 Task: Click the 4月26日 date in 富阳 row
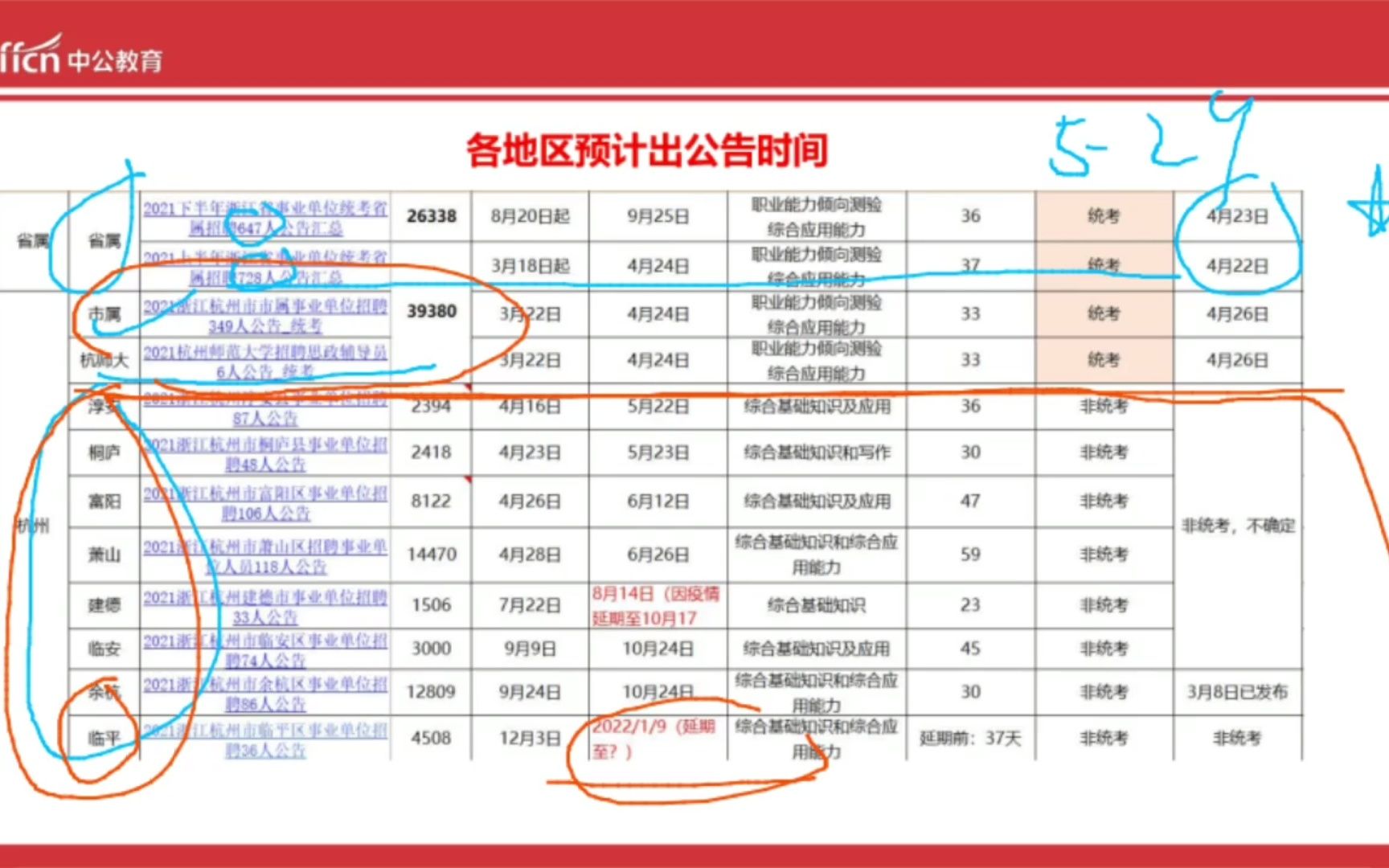click(x=531, y=502)
